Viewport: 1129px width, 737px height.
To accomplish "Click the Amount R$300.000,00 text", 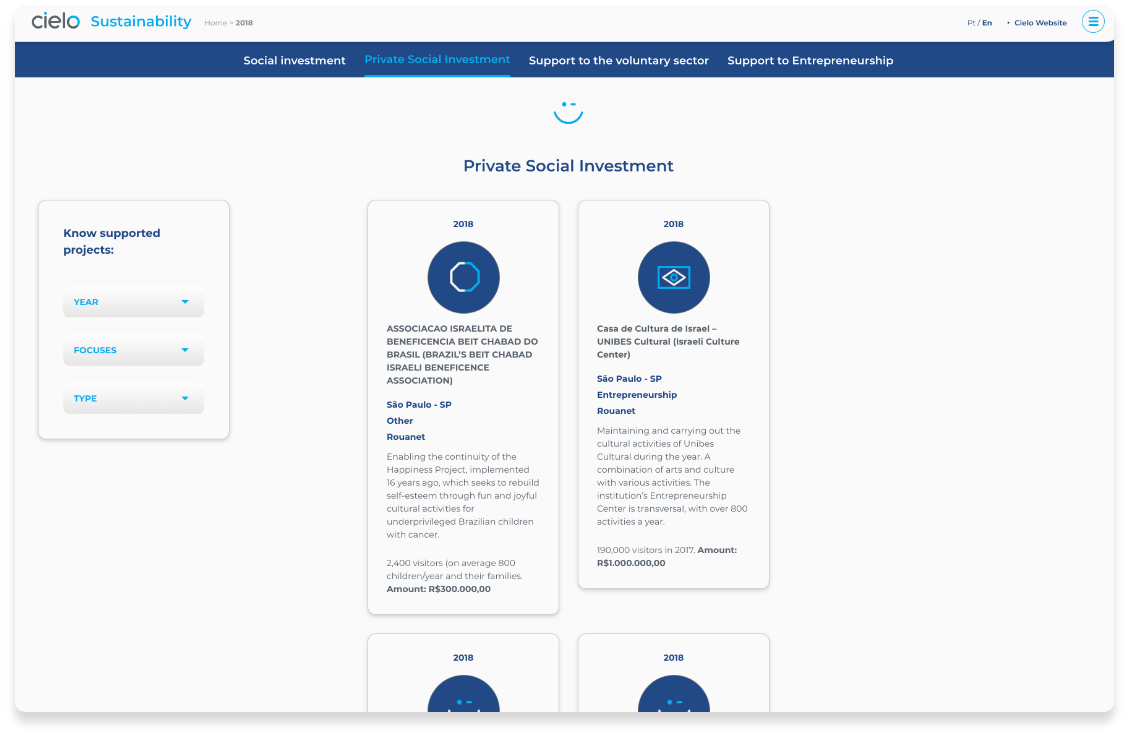I will coord(438,589).
